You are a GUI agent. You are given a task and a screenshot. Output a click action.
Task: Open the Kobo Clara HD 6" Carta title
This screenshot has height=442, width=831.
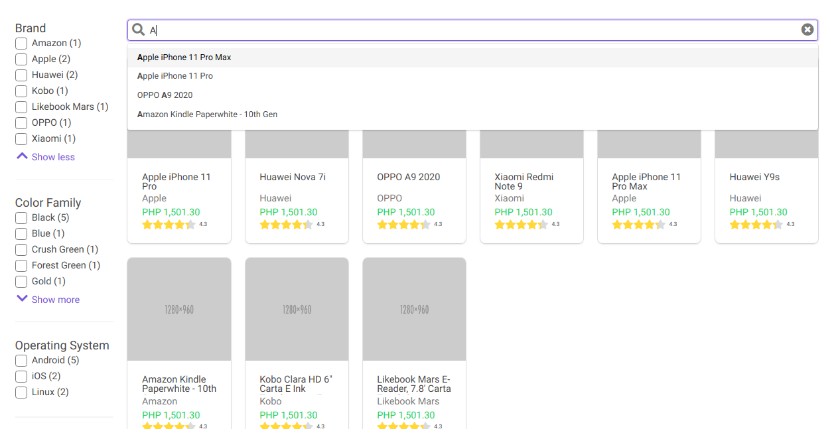(x=296, y=384)
